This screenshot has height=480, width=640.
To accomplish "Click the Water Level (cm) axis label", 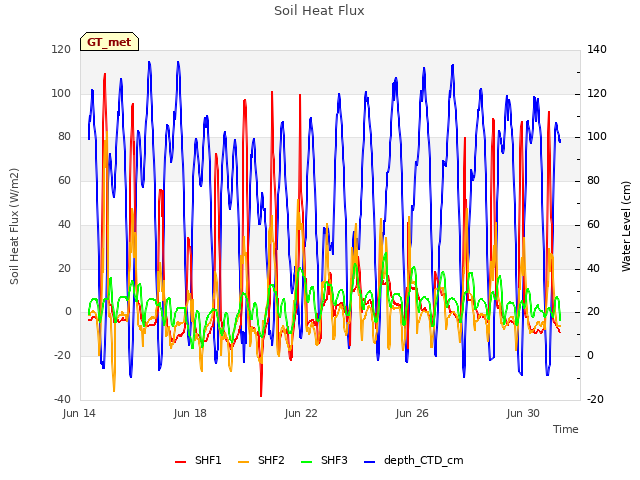I will coord(626,226).
